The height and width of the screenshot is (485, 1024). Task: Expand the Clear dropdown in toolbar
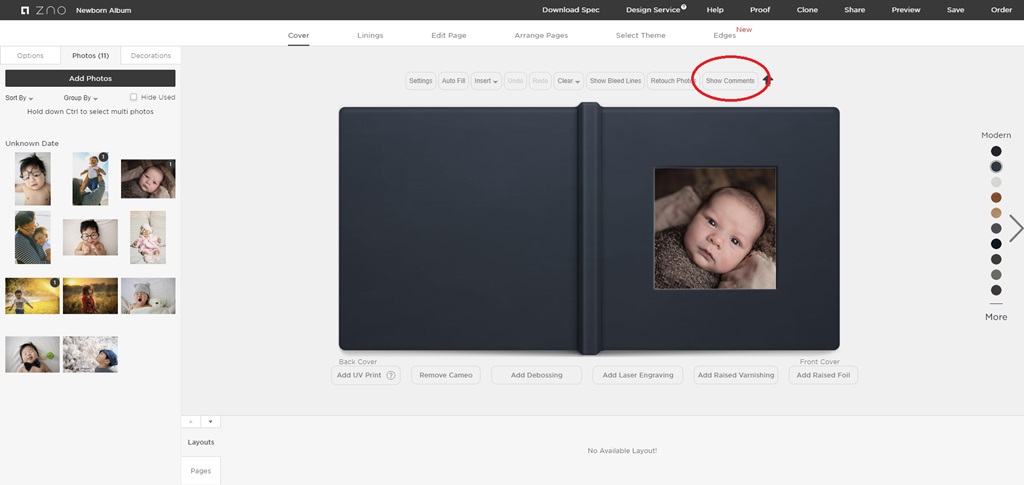[568, 81]
